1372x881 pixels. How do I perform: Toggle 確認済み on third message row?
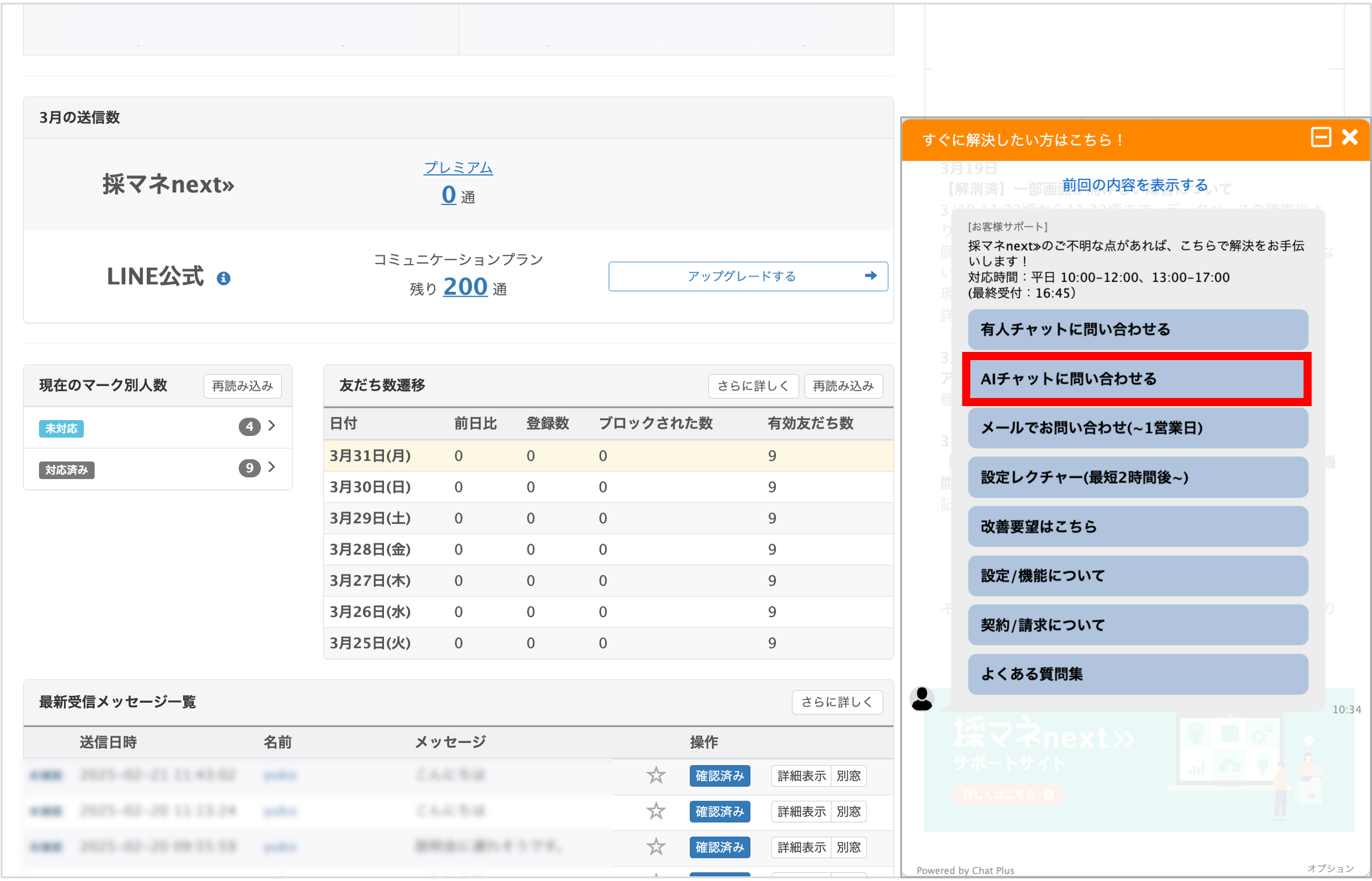[x=719, y=847]
